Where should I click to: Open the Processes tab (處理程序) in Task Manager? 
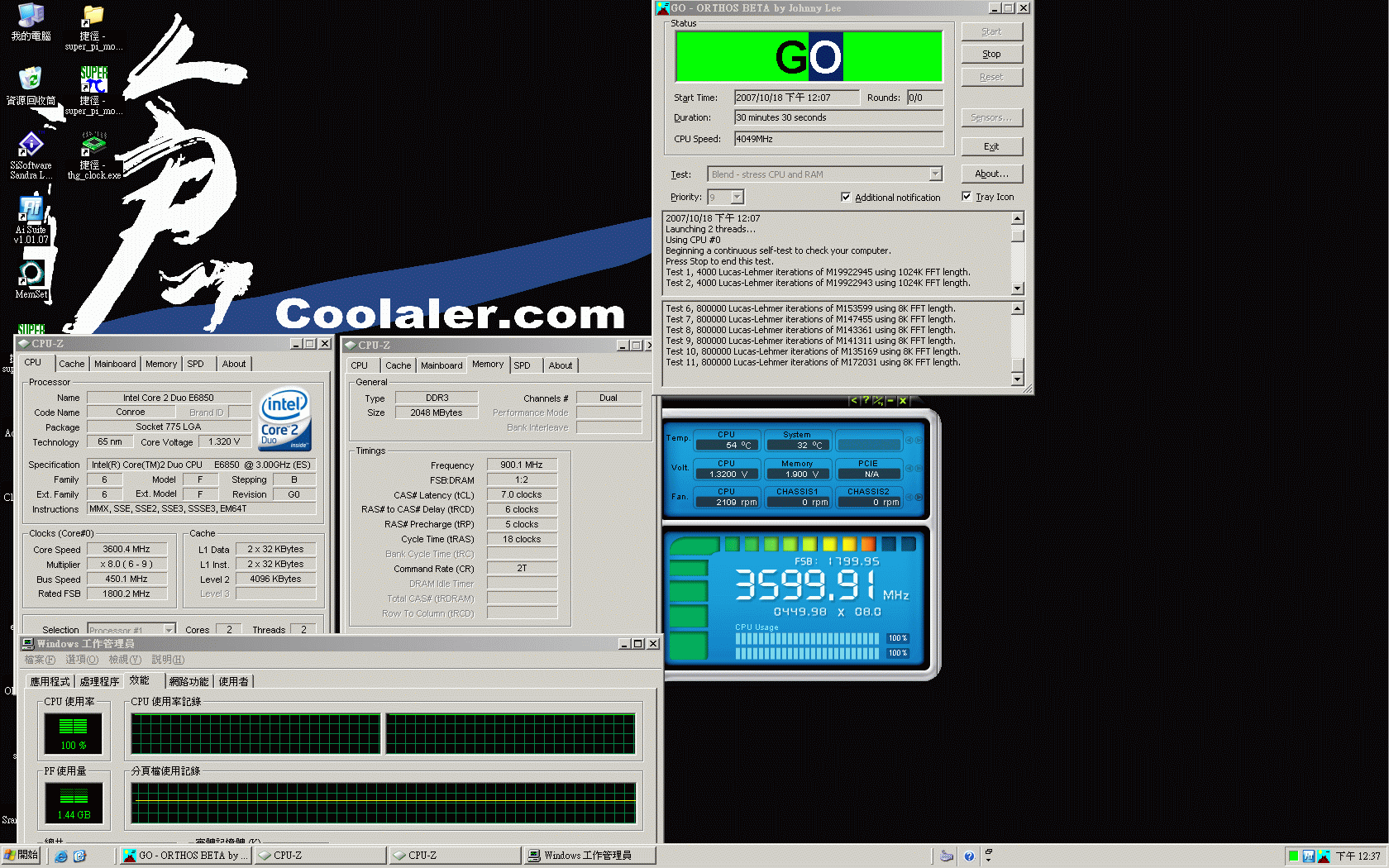[x=99, y=681]
